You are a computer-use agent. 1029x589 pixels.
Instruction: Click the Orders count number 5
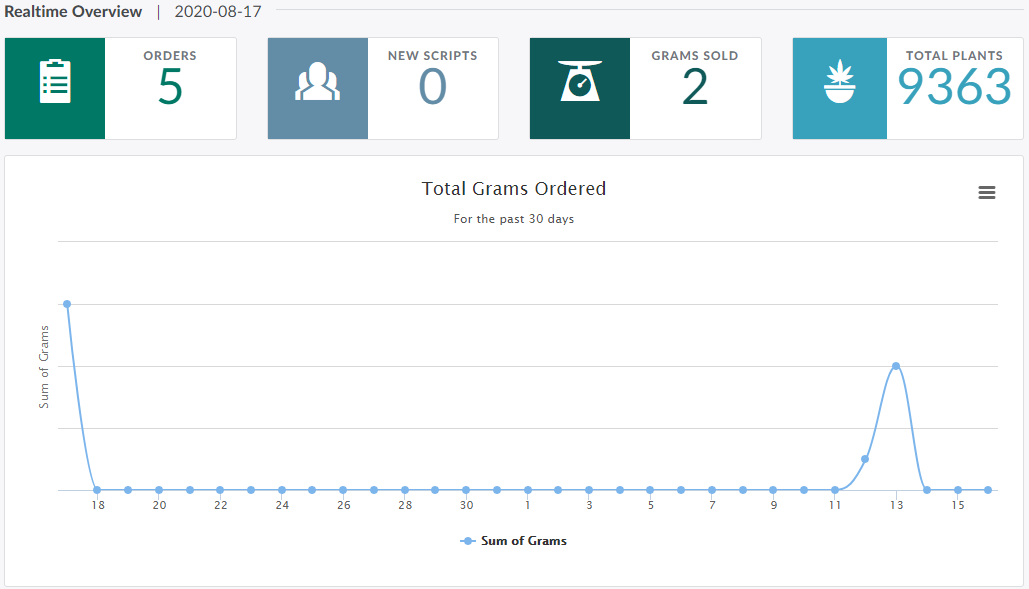click(x=170, y=88)
